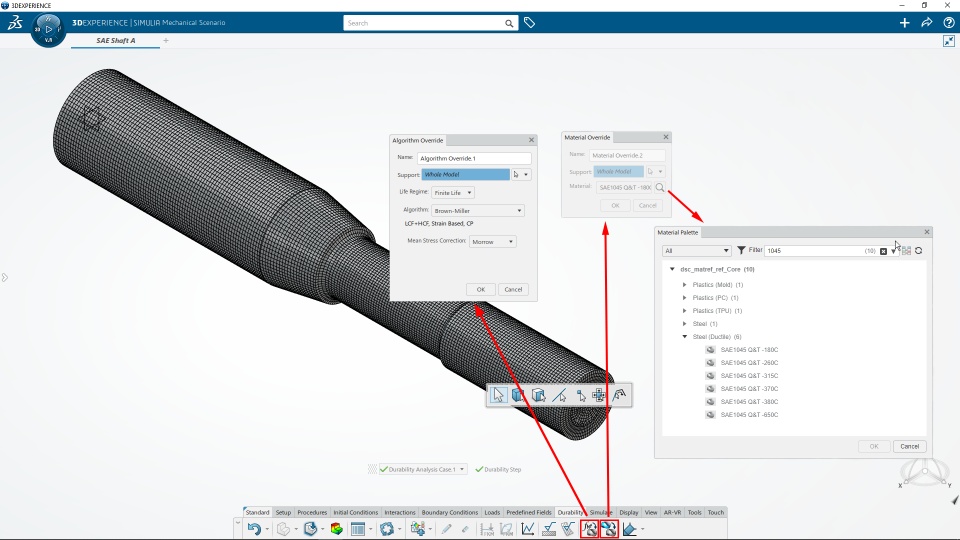Expand the left side panel arrow

[5, 277]
